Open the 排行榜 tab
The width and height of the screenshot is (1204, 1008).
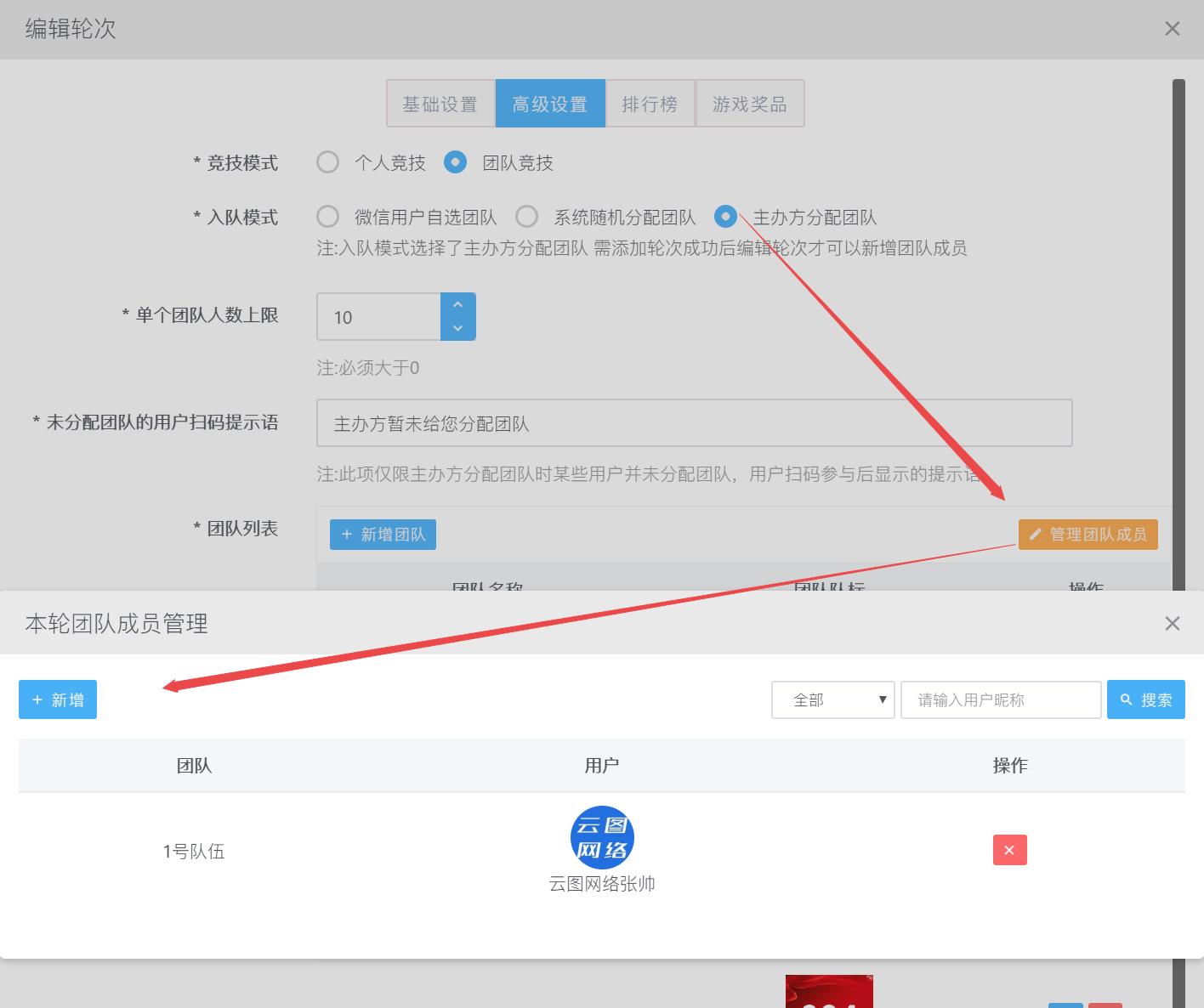click(650, 104)
